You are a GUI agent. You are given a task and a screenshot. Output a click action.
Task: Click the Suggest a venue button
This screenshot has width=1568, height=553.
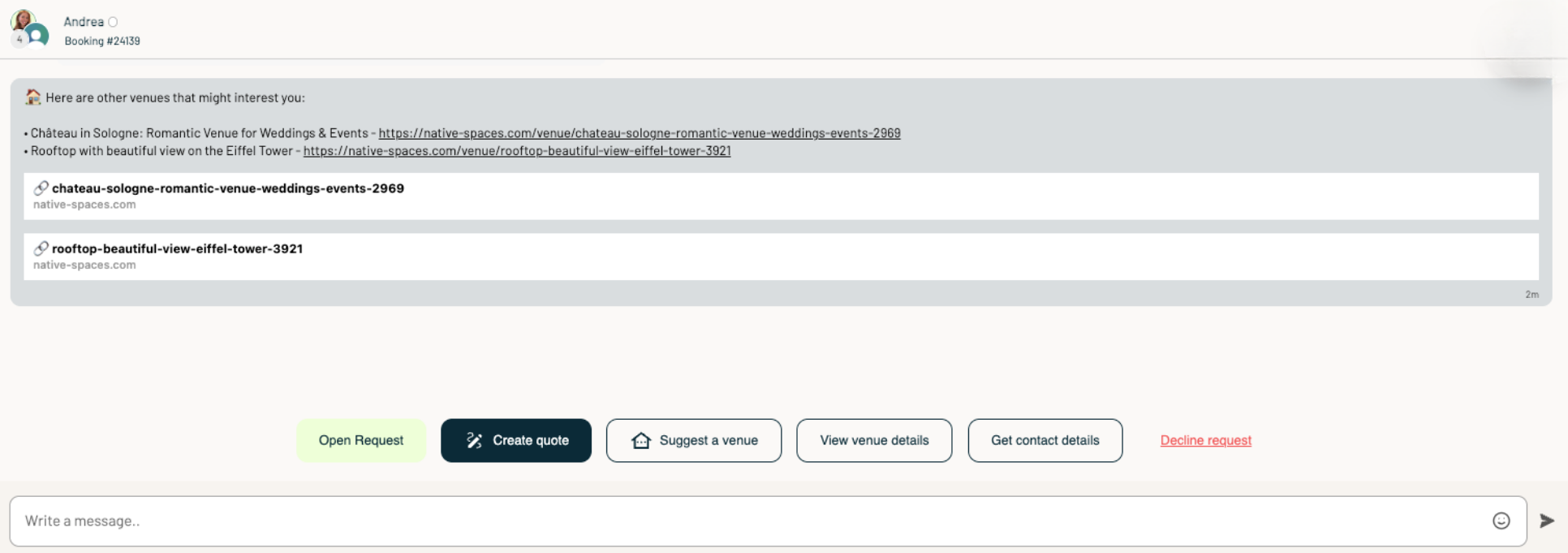pos(693,440)
